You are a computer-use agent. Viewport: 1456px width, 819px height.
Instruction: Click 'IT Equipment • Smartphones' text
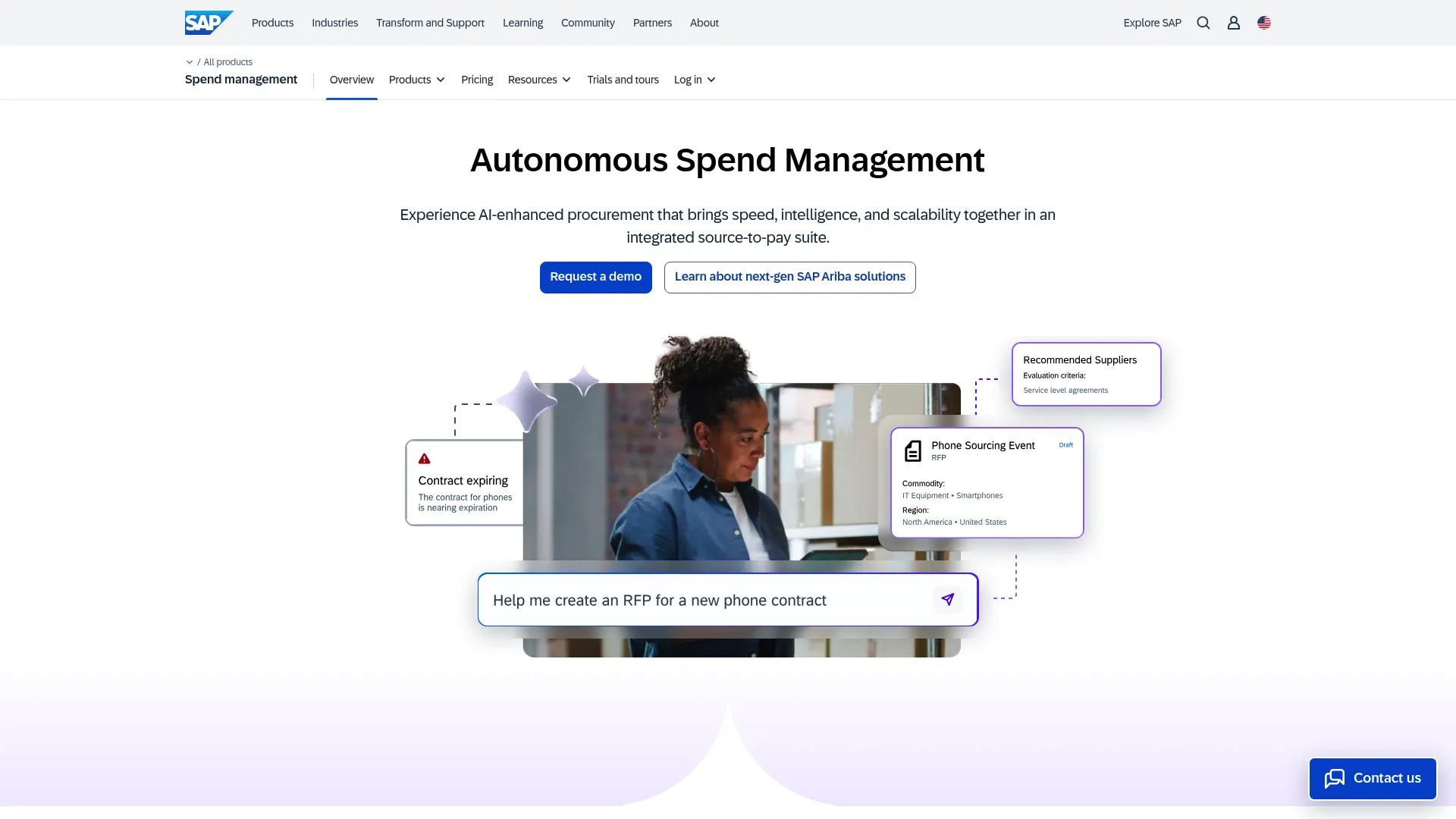[952, 495]
